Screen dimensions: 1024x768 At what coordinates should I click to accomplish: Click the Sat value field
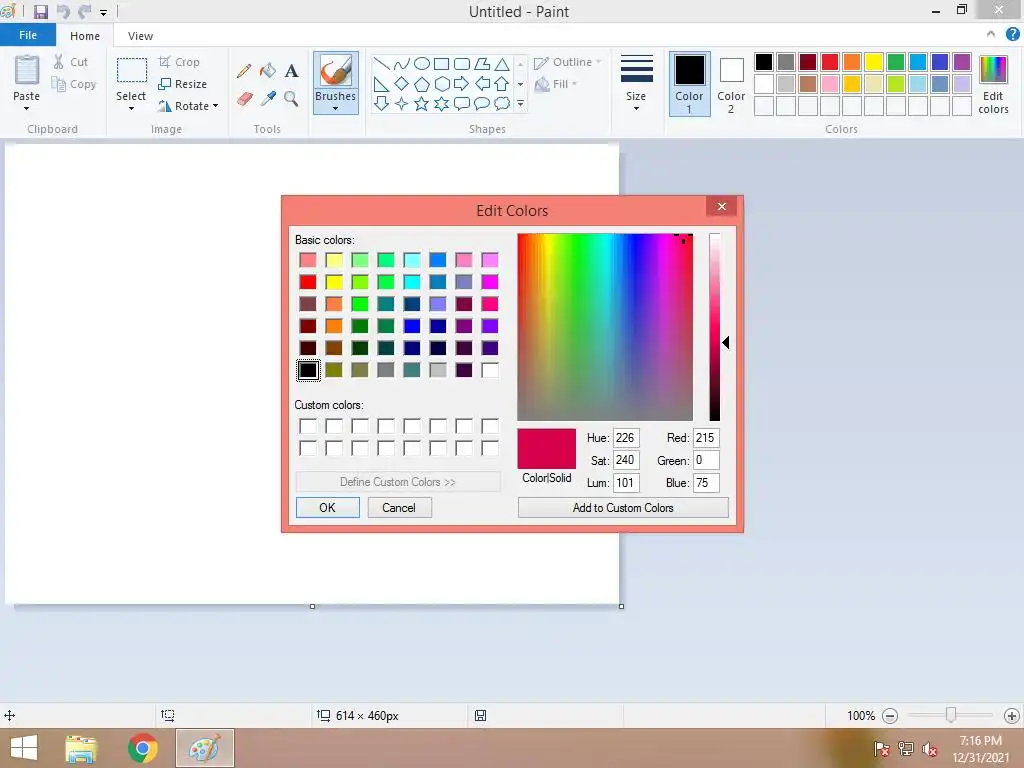pos(626,460)
